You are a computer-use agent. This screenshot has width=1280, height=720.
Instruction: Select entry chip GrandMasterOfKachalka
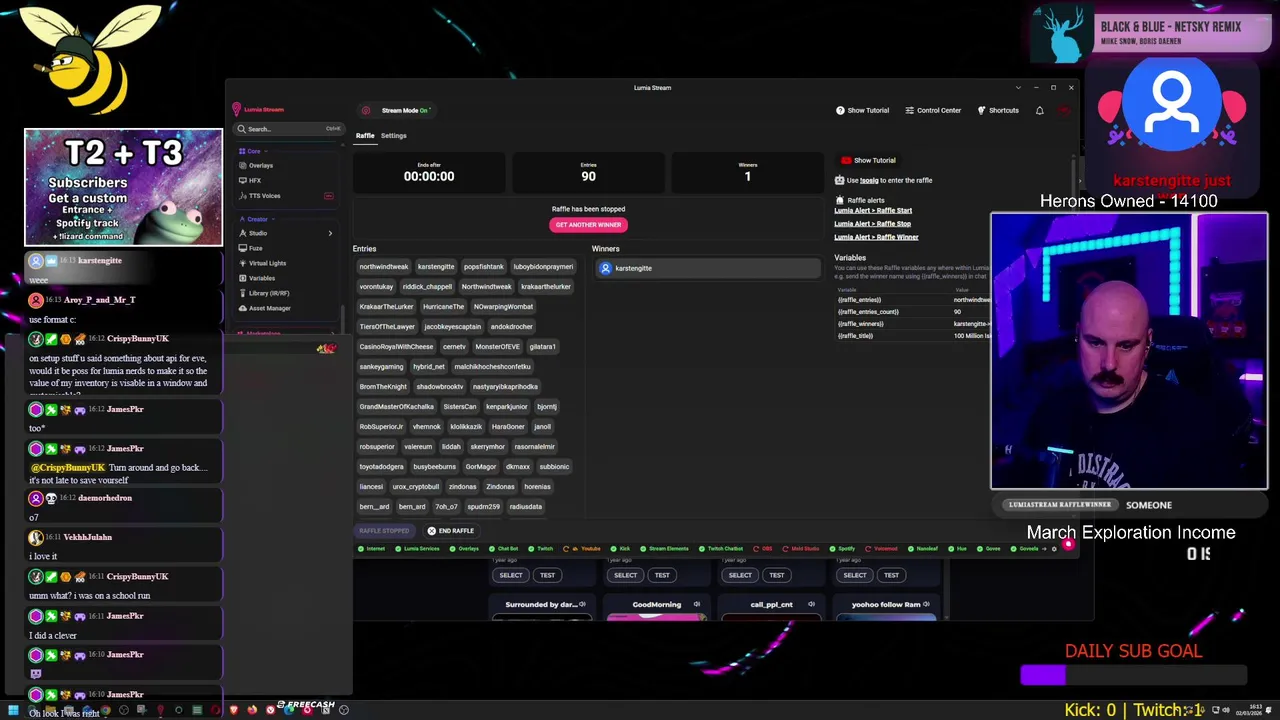pyautogui.click(x=396, y=407)
